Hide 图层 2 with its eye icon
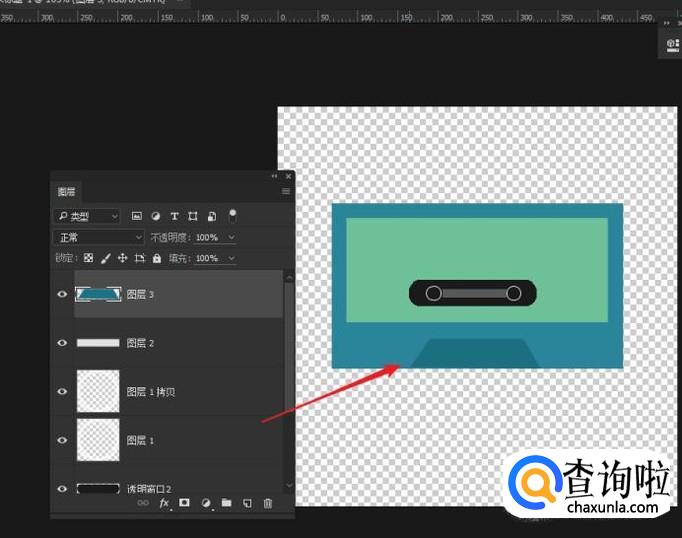The width and height of the screenshot is (682, 538). (62, 343)
